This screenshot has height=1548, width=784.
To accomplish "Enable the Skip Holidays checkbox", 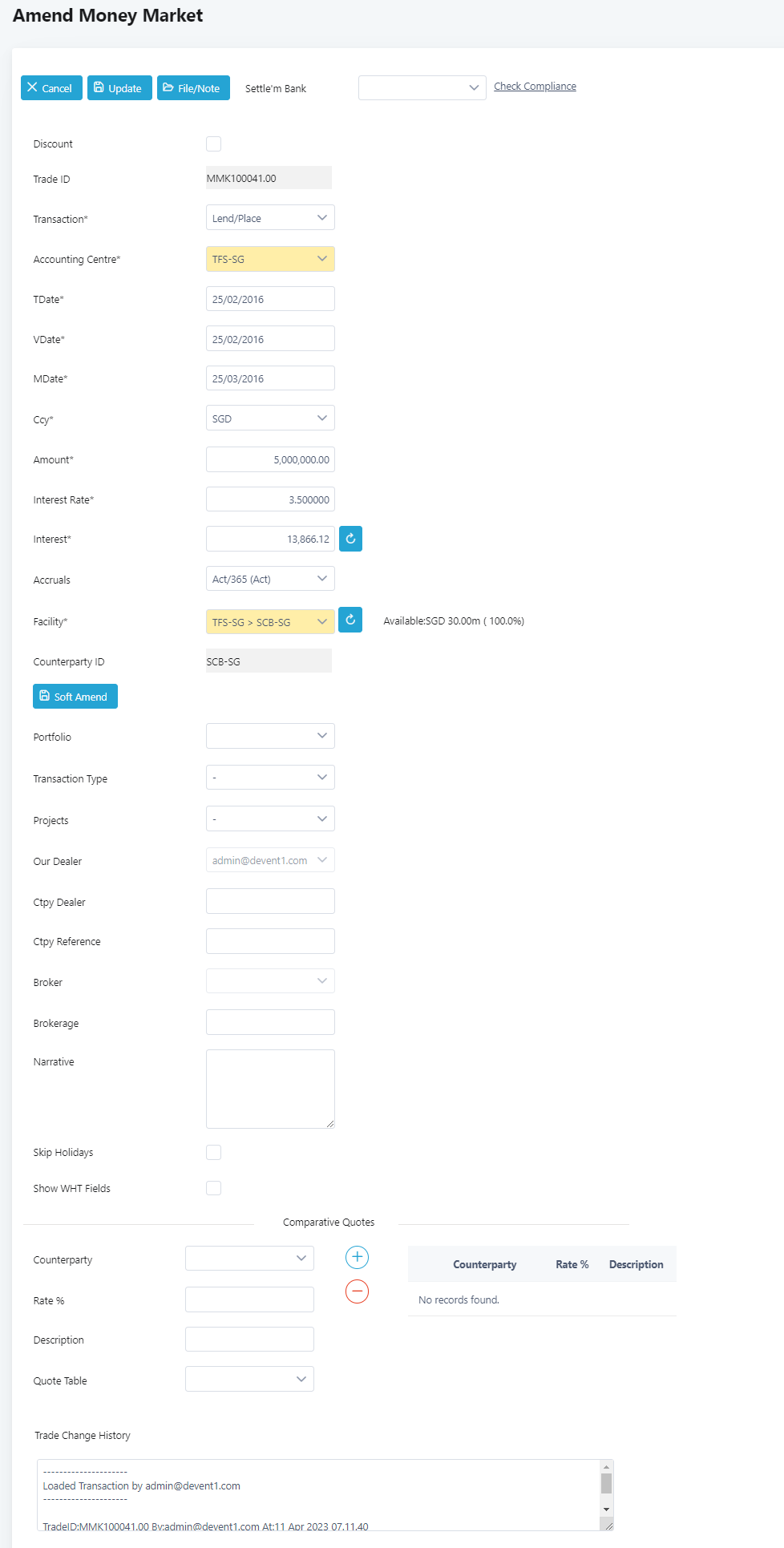I will click(213, 1152).
